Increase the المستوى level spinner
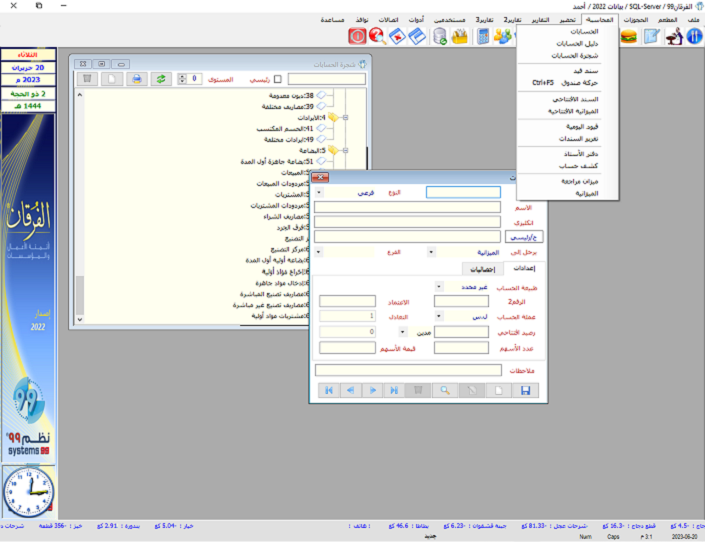Viewport: 705px width, 542px height. click(x=182, y=75)
